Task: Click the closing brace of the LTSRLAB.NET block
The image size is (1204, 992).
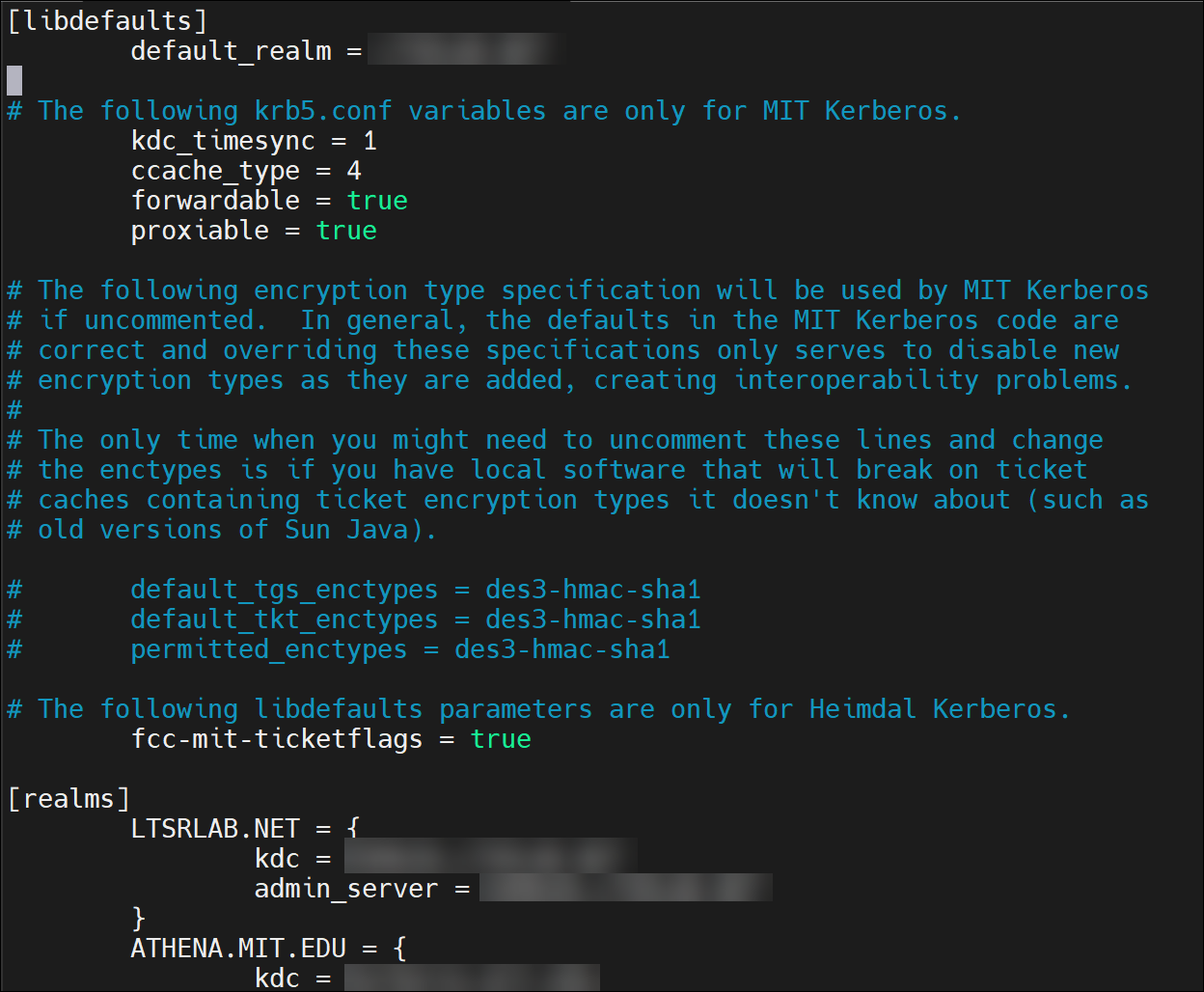Action: [138, 918]
